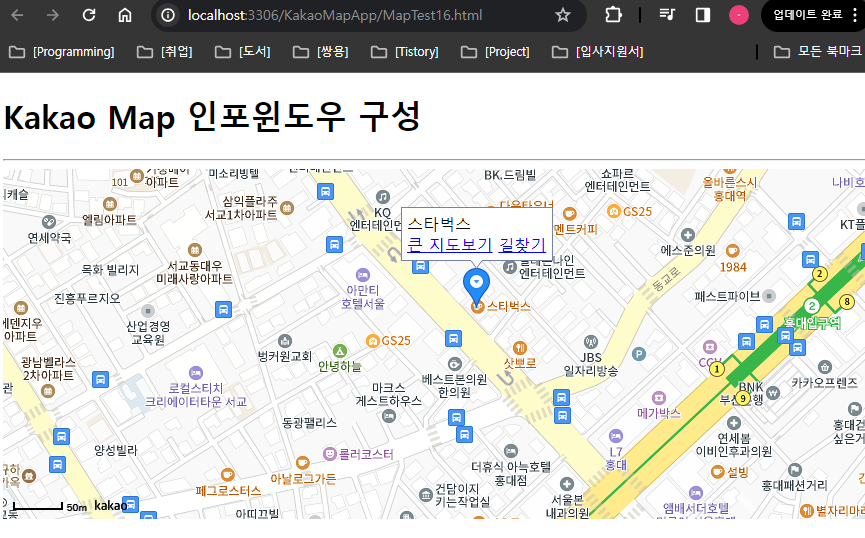This screenshot has width=865, height=538.
Task: View site information icon in address bar
Action: pos(168,15)
